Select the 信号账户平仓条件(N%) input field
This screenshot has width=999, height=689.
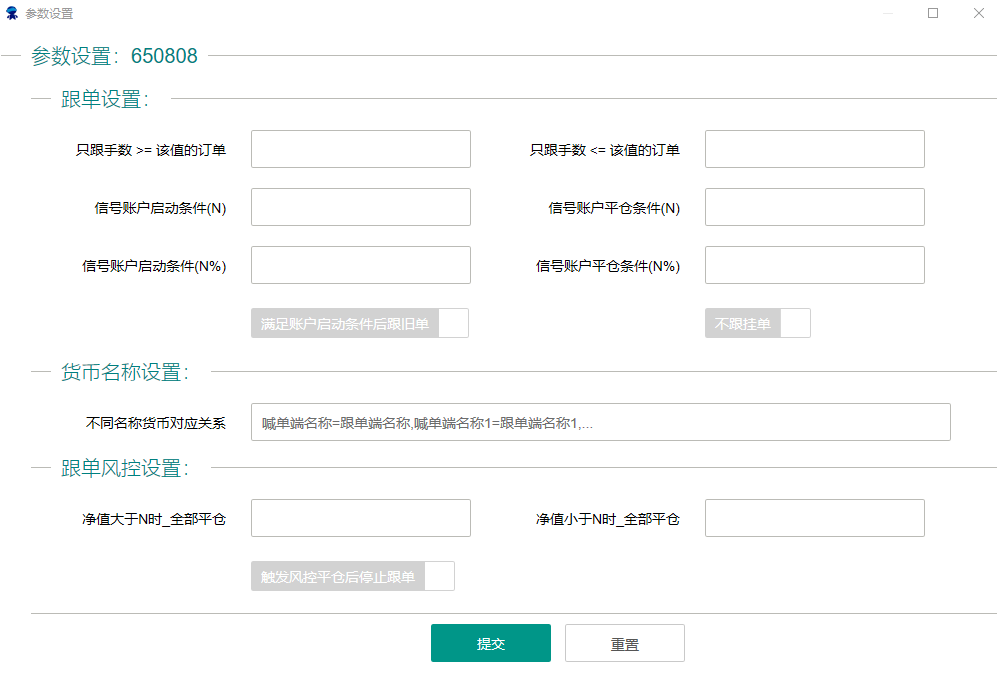click(814, 265)
